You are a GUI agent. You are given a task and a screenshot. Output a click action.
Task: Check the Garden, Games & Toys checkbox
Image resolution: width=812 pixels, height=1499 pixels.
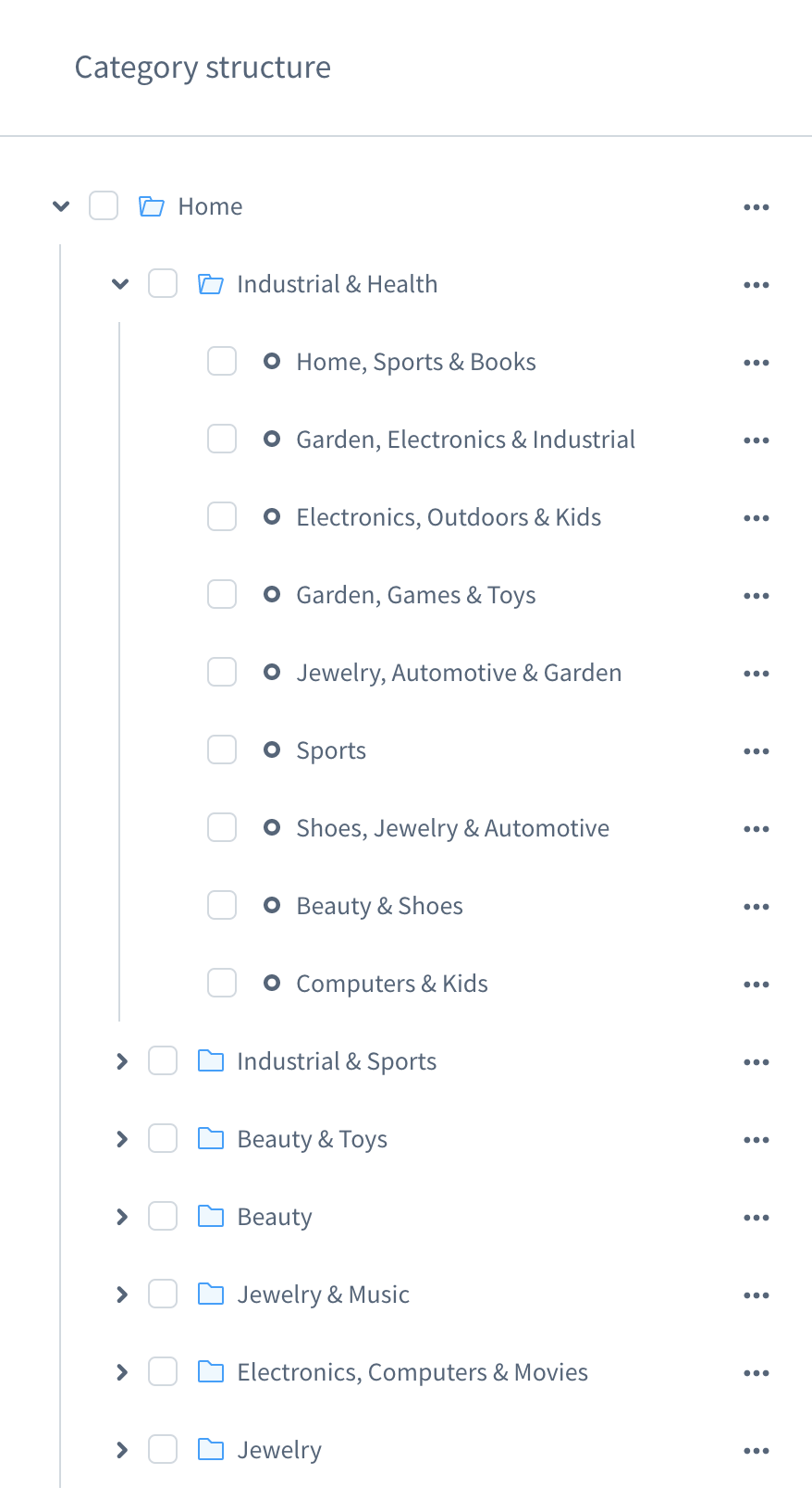[222, 594]
